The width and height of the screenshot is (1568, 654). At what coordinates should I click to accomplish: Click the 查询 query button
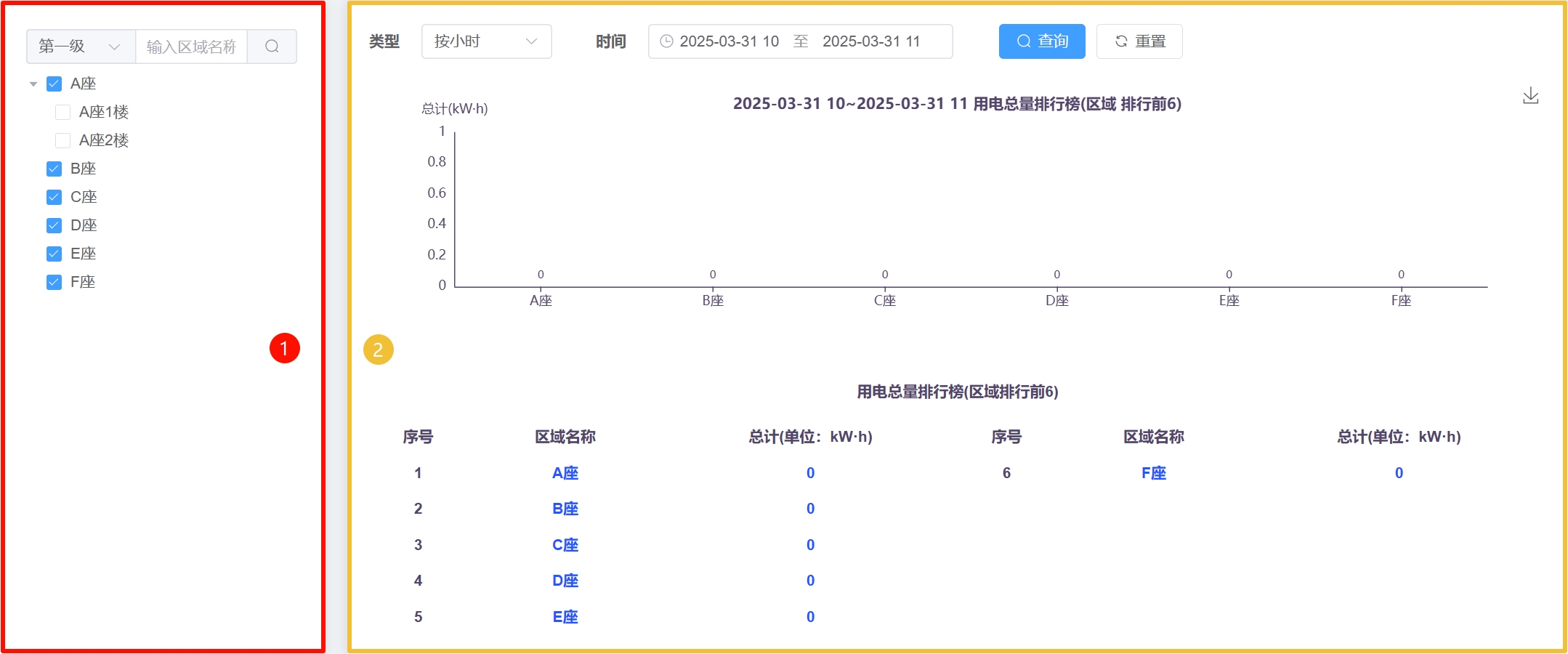(1042, 41)
